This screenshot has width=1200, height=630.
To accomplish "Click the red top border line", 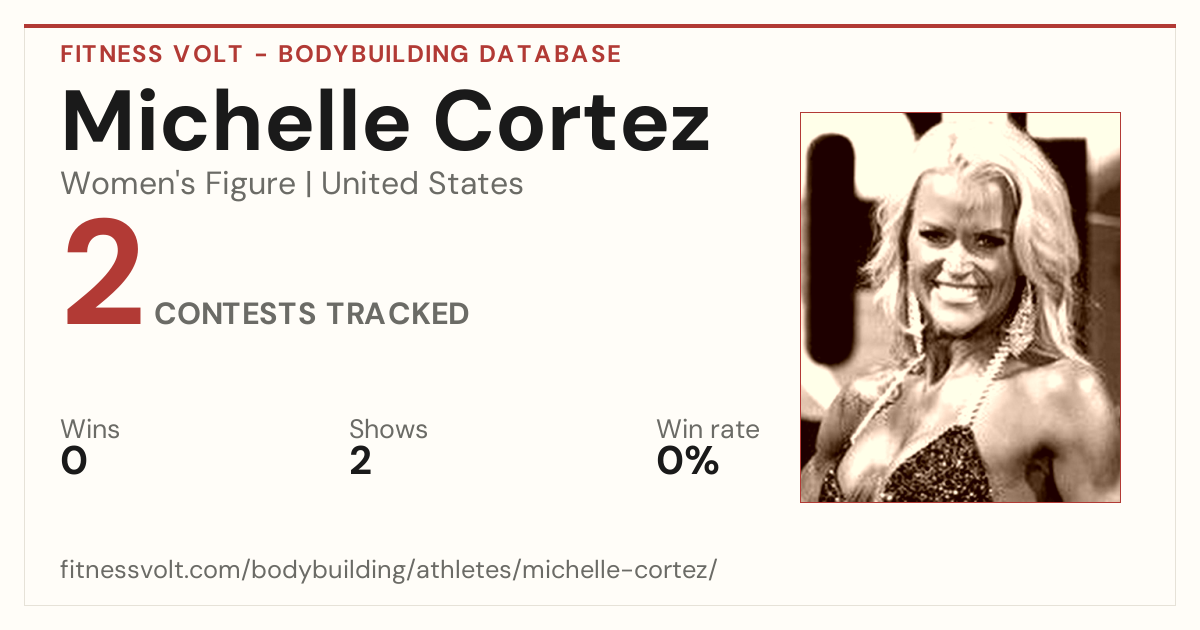I will (600, 26).
